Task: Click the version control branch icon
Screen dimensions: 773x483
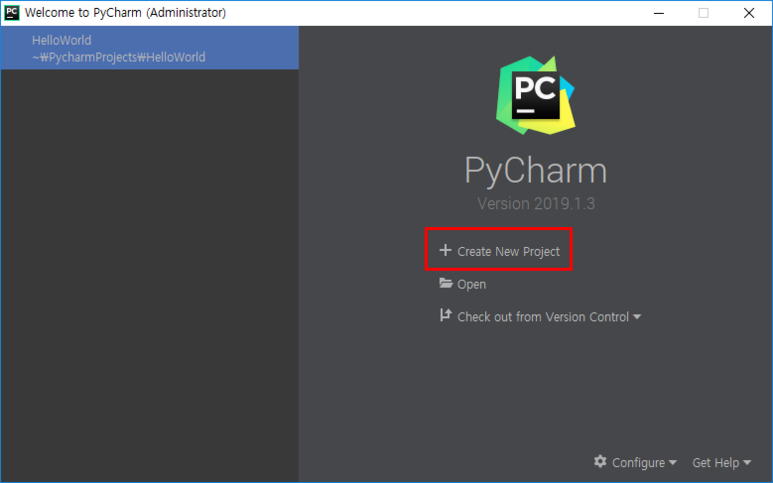Action: point(445,315)
